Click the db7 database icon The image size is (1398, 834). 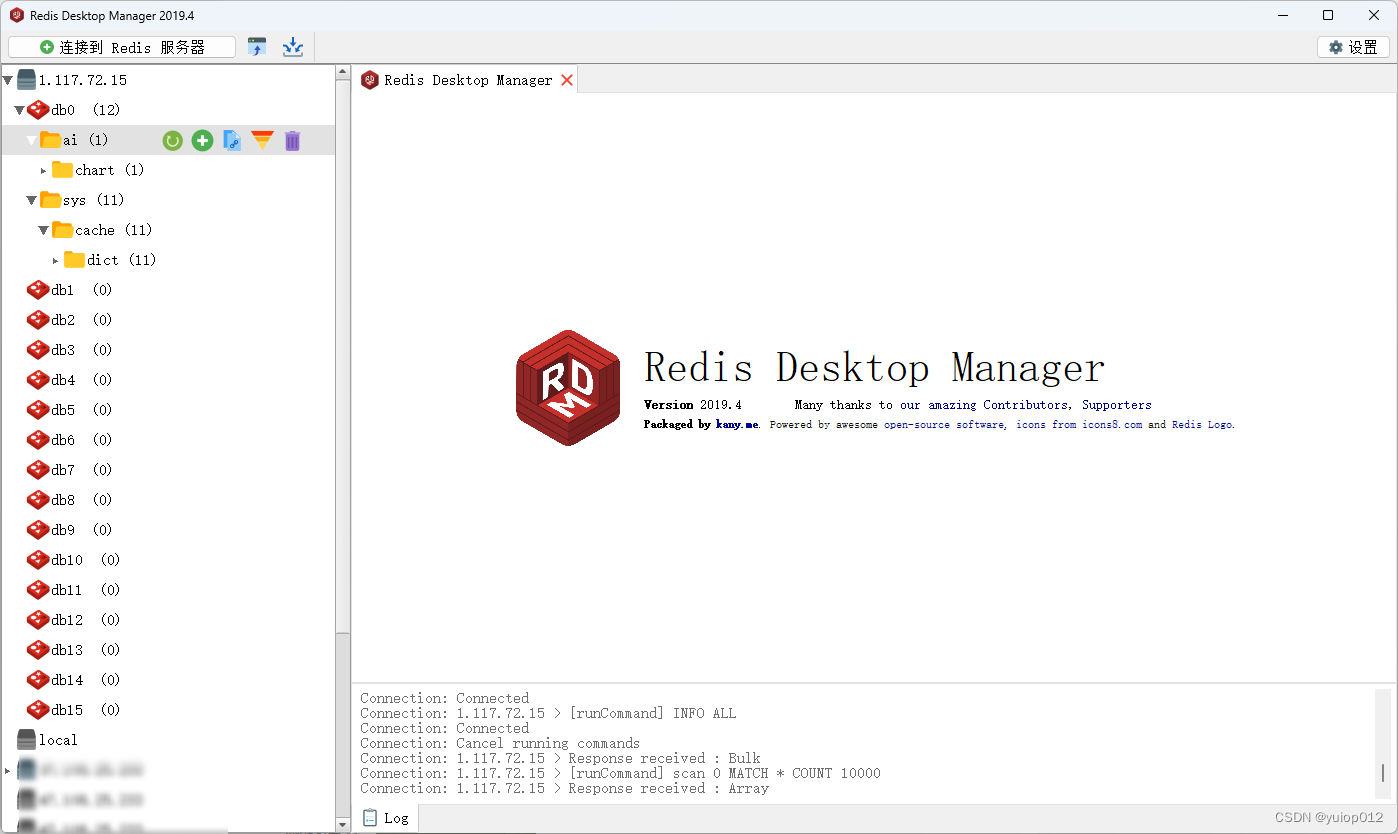click(38, 470)
